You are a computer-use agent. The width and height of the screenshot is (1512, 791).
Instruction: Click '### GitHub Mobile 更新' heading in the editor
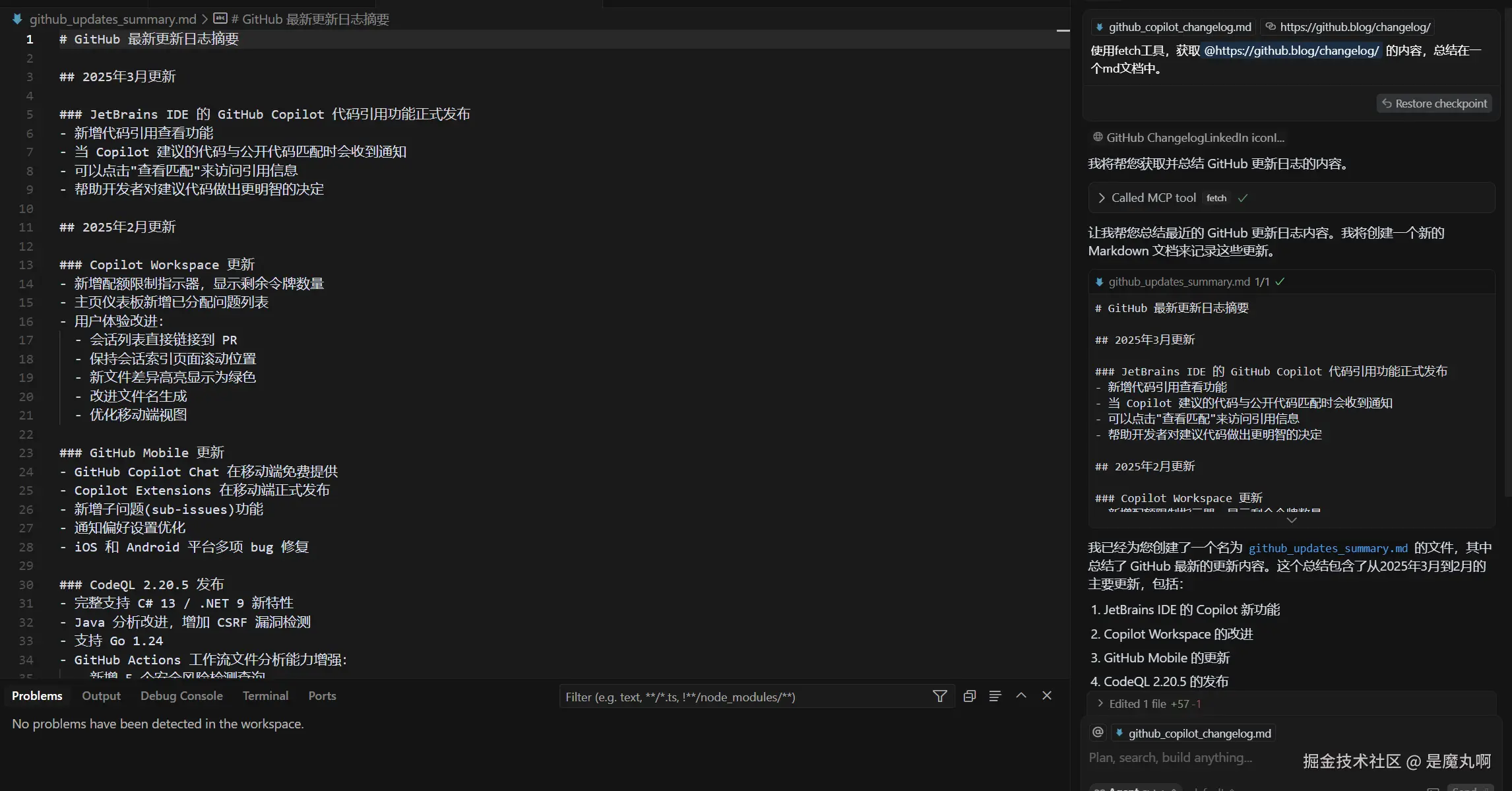142,453
